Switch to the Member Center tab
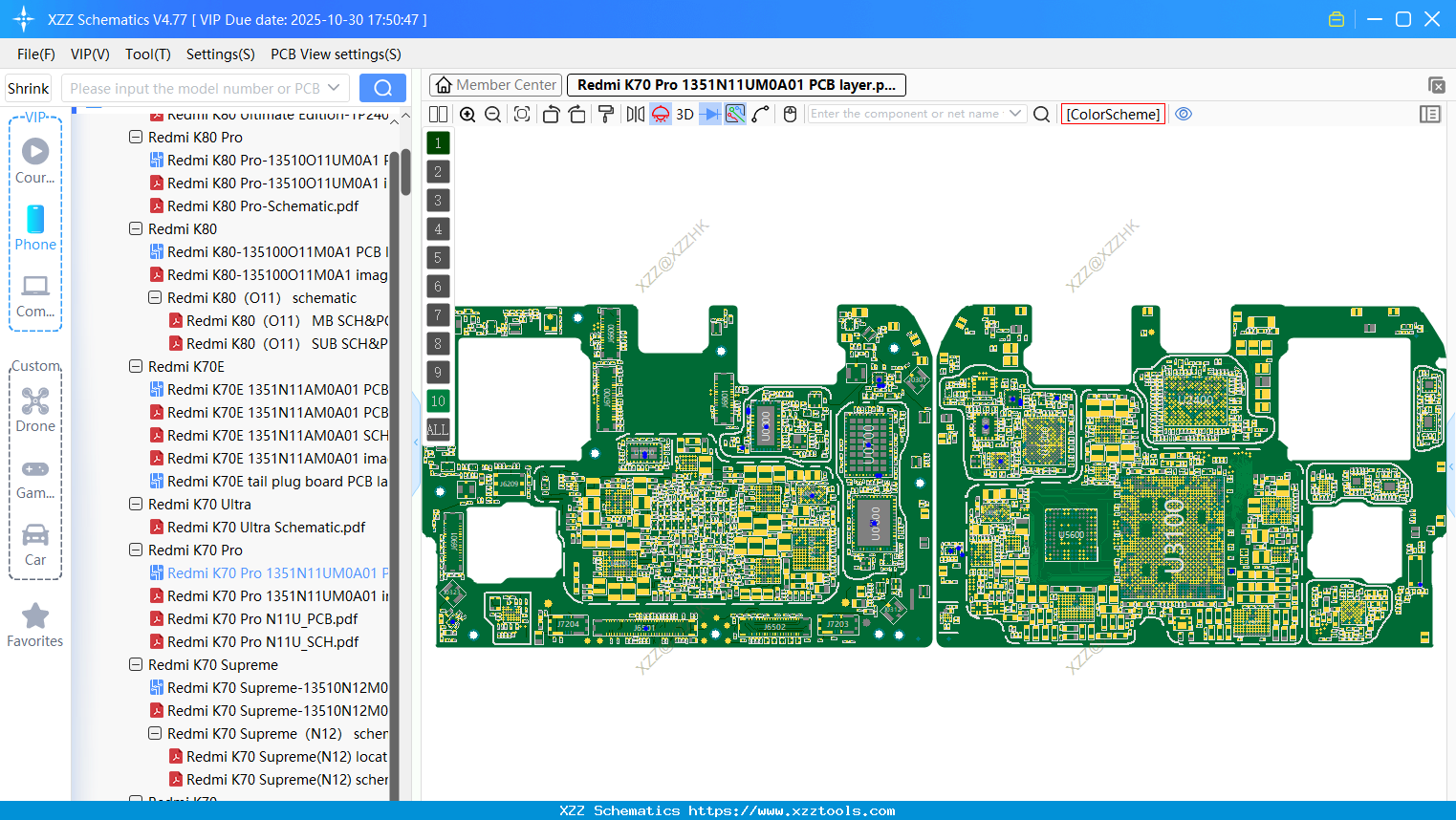1456x820 pixels. (495, 84)
